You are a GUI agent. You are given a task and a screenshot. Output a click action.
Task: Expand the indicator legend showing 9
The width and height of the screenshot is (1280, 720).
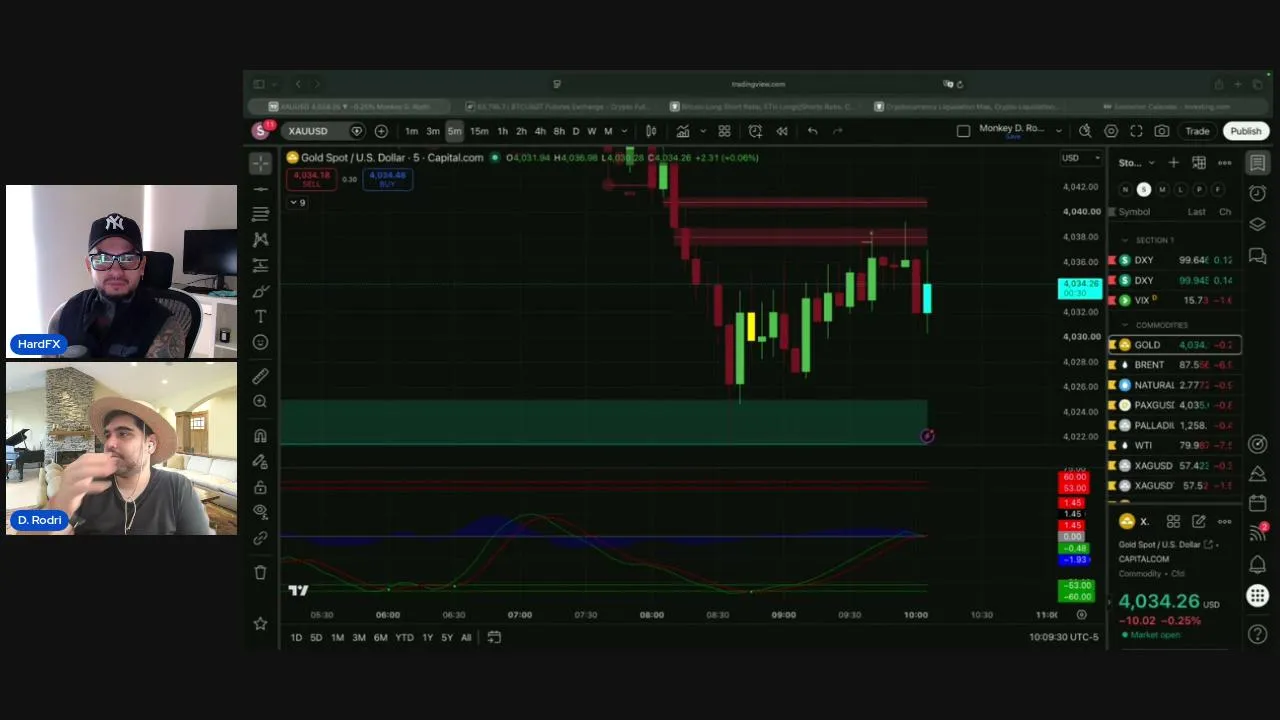[297, 202]
